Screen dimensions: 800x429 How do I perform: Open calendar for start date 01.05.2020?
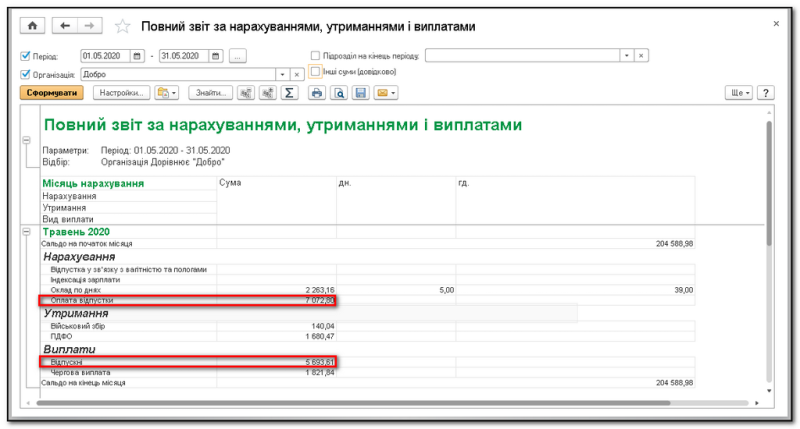(137, 56)
